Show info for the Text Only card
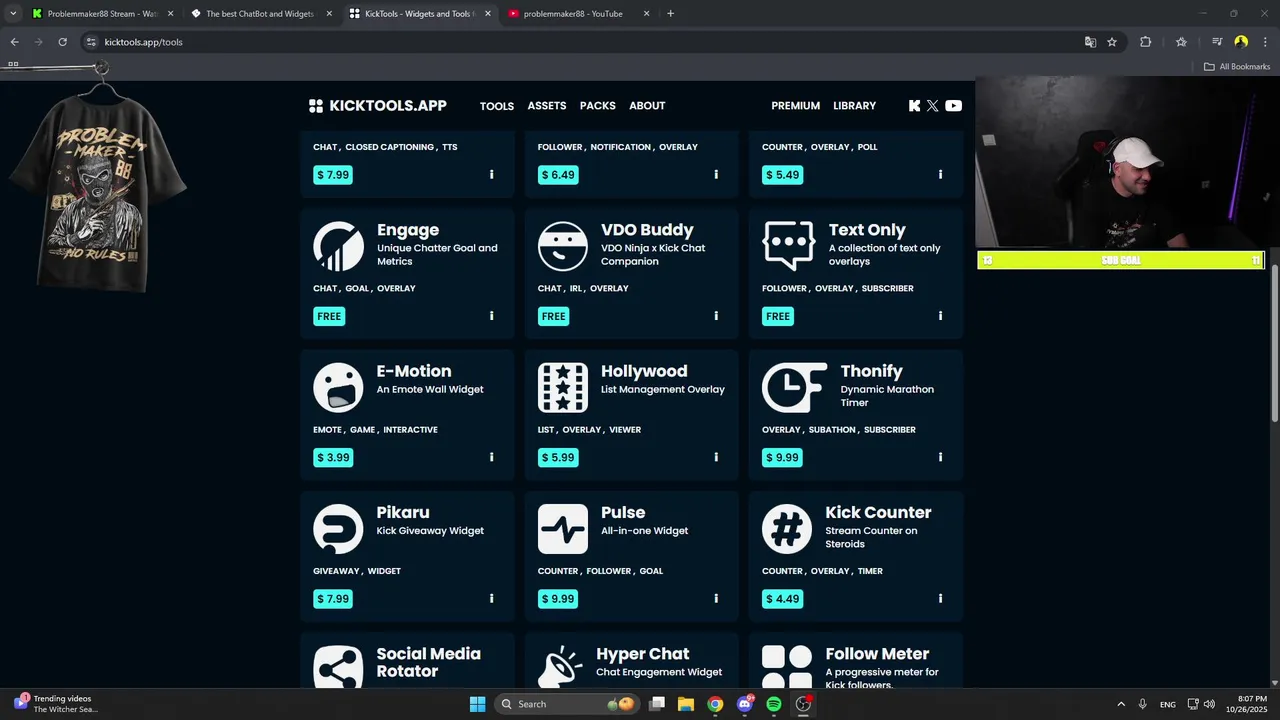Screen dimensions: 1280x720 [940, 316]
